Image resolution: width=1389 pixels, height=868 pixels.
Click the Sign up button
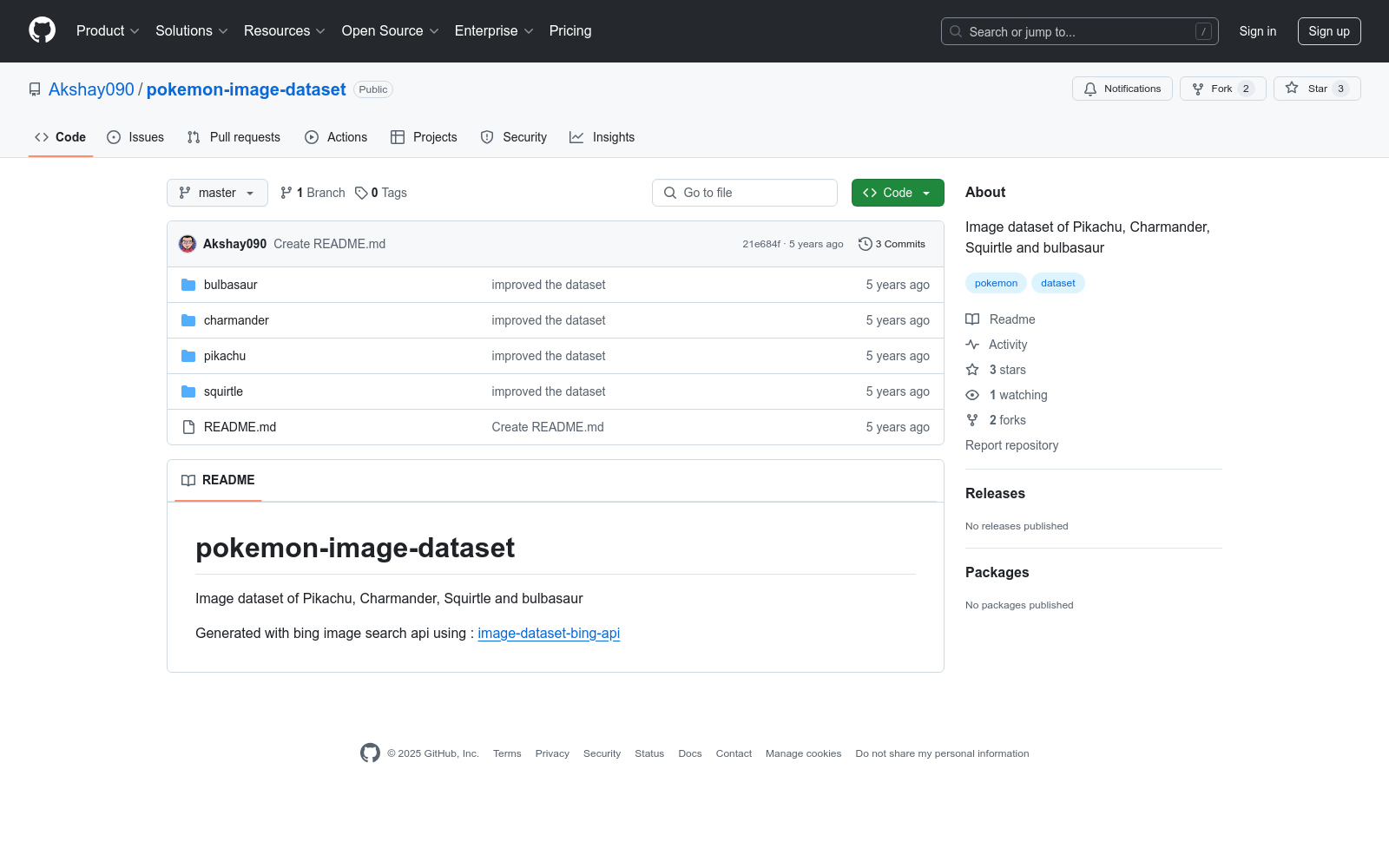tap(1329, 31)
